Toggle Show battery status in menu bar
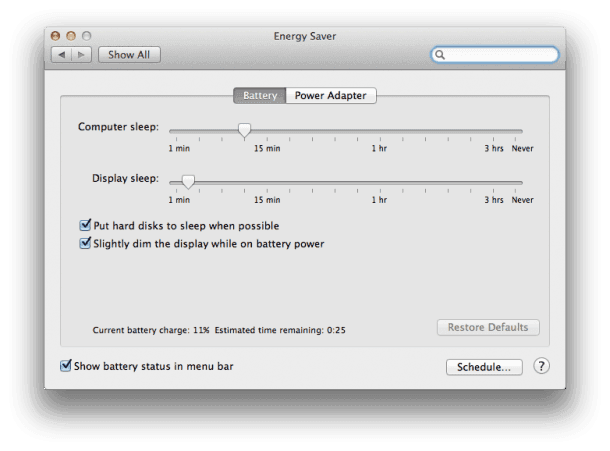The width and height of the screenshot is (610, 451). tap(65, 366)
